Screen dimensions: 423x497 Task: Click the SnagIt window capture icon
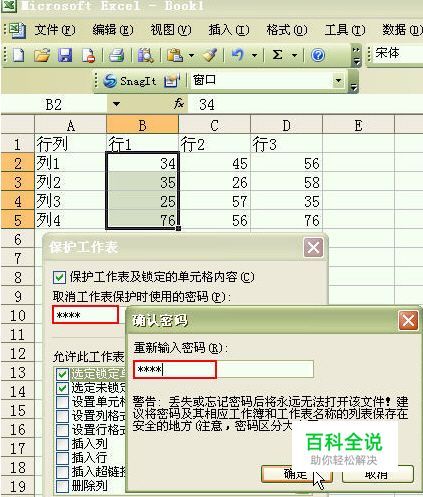pyautogui.click(x=172, y=81)
